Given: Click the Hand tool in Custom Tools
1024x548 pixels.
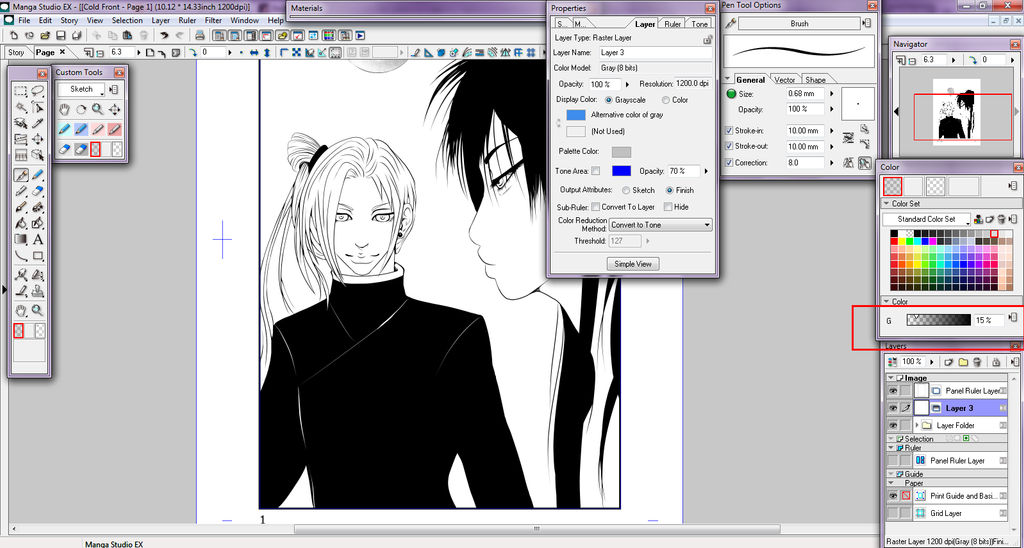Looking at the screenshot, I should (64, 109).
